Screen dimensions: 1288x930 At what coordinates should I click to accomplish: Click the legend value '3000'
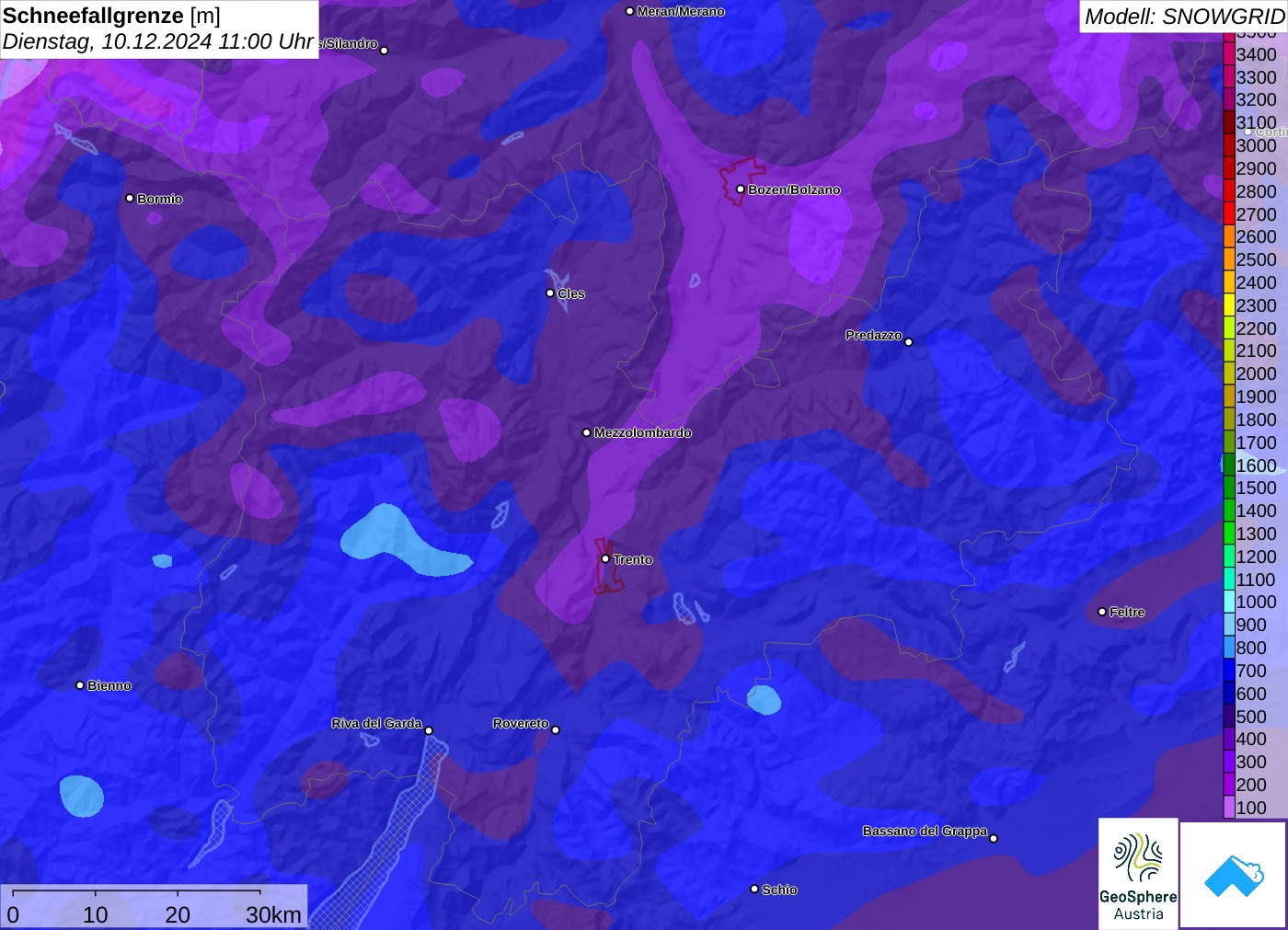click(x=1256, y=145)
